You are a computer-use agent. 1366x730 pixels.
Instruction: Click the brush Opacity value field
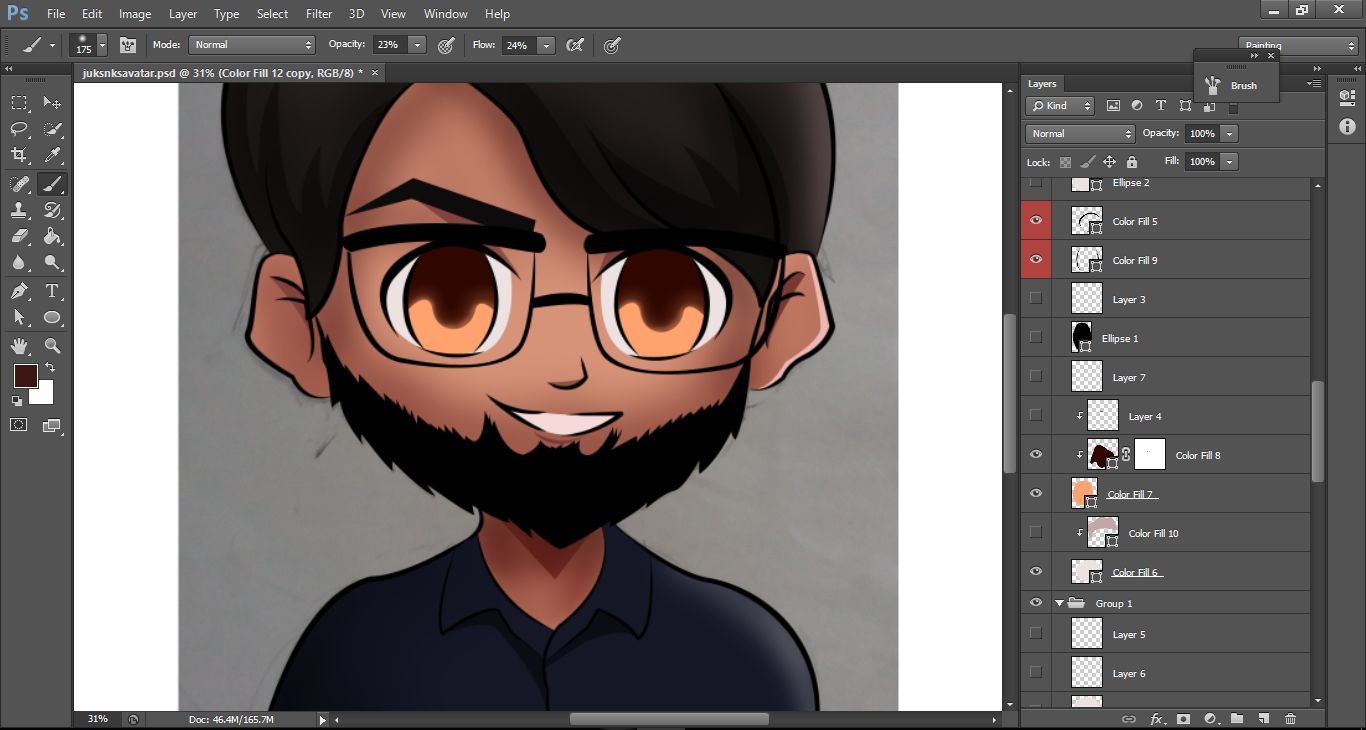click(x=388, y=45)
